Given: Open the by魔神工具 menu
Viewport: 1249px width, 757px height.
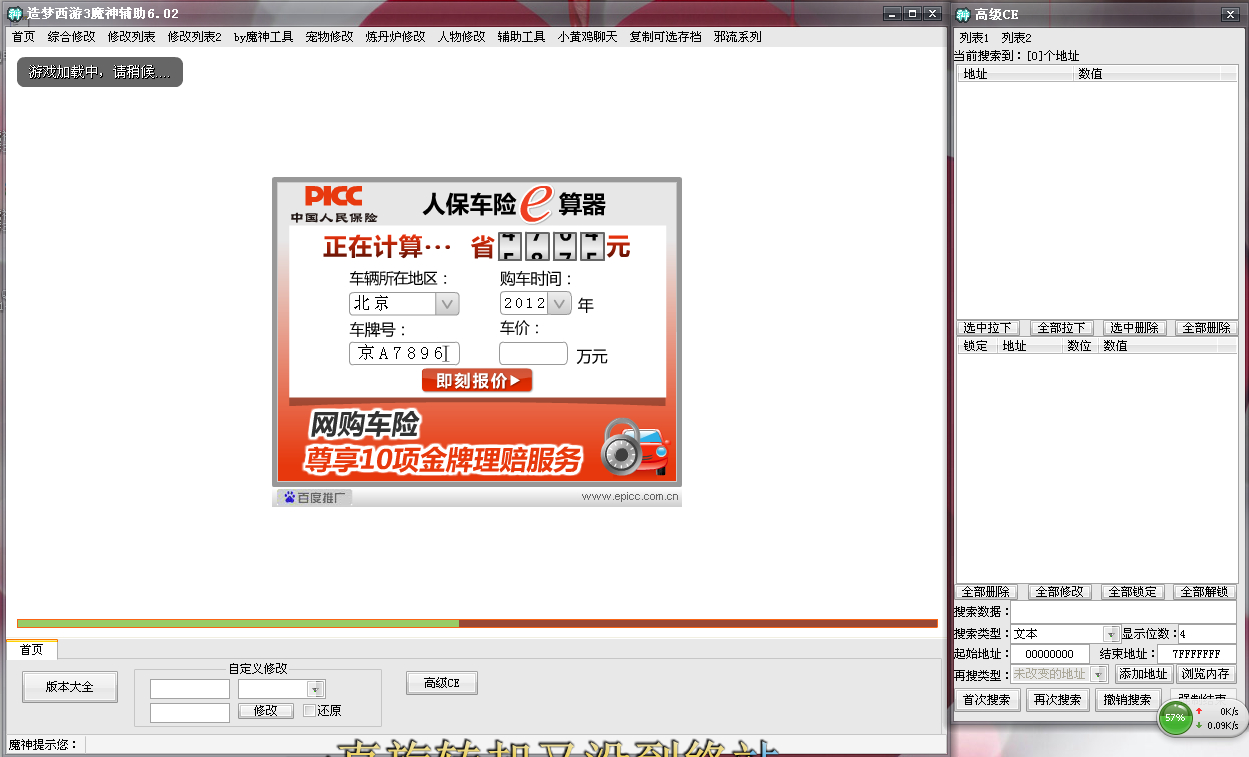Looking at the screenshot, I should tap(263, 37).
